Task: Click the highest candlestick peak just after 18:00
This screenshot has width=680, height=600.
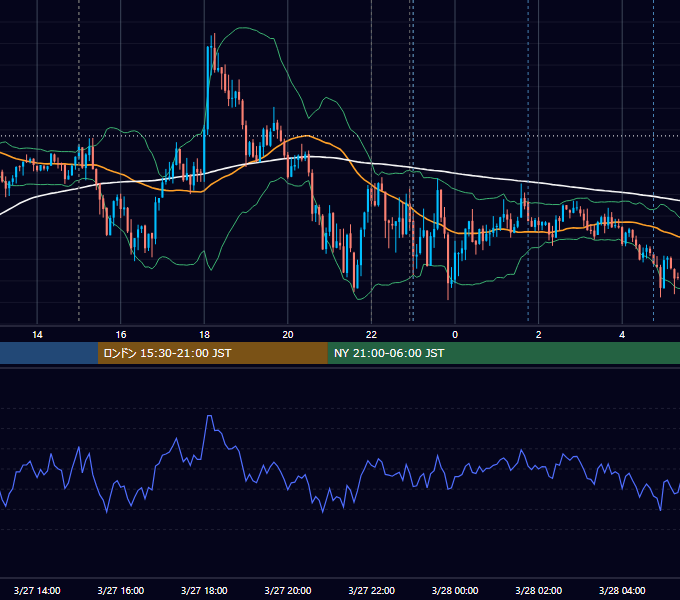Action: click(x=214, y=52)
